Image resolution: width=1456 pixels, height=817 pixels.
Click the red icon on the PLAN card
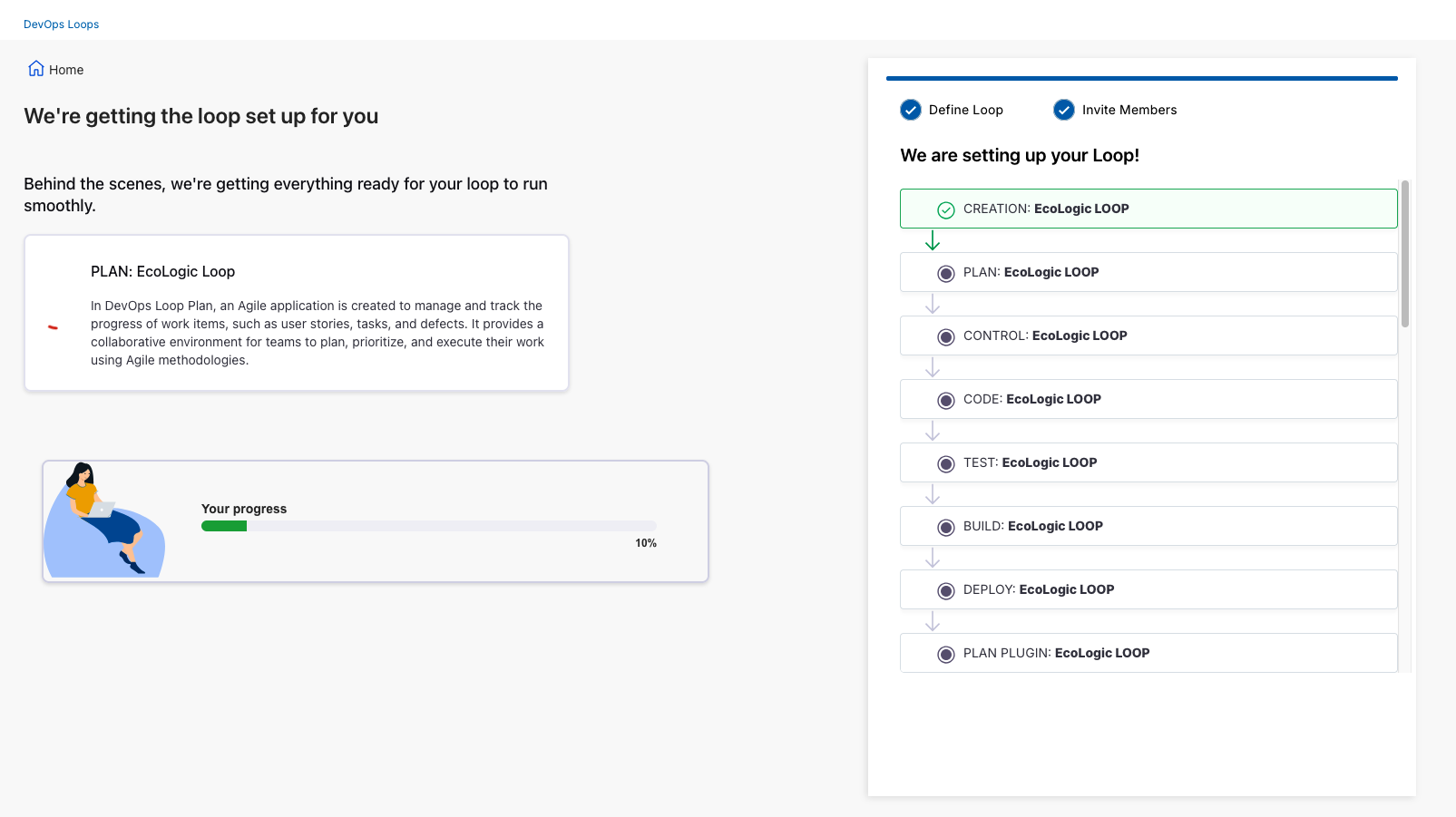pos(54,328)
